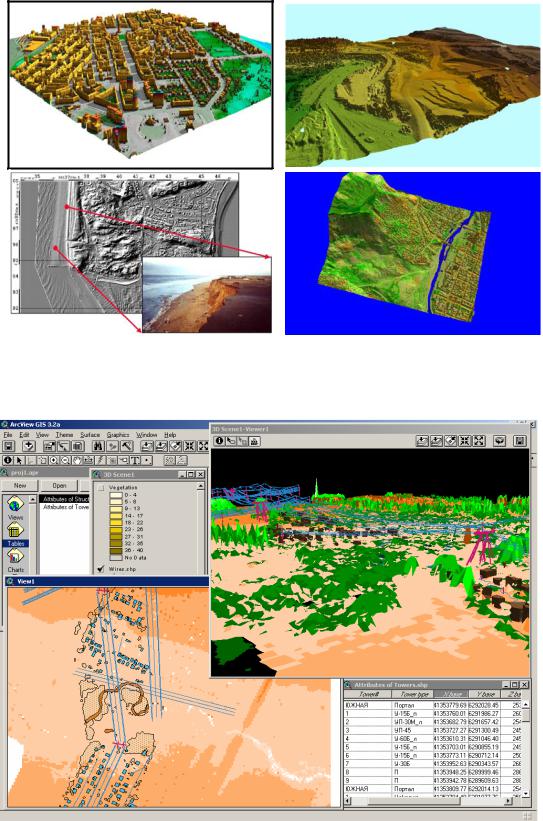Click the Tower# column header

(368, 694)
